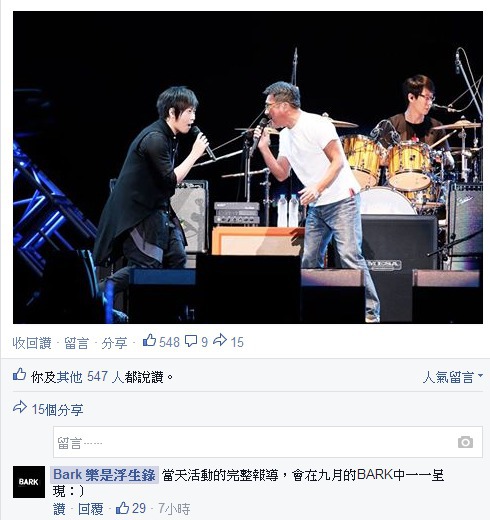490x520 pixels.
Task: Click 回覆 on the Bark comment
Action: [91, 509]
